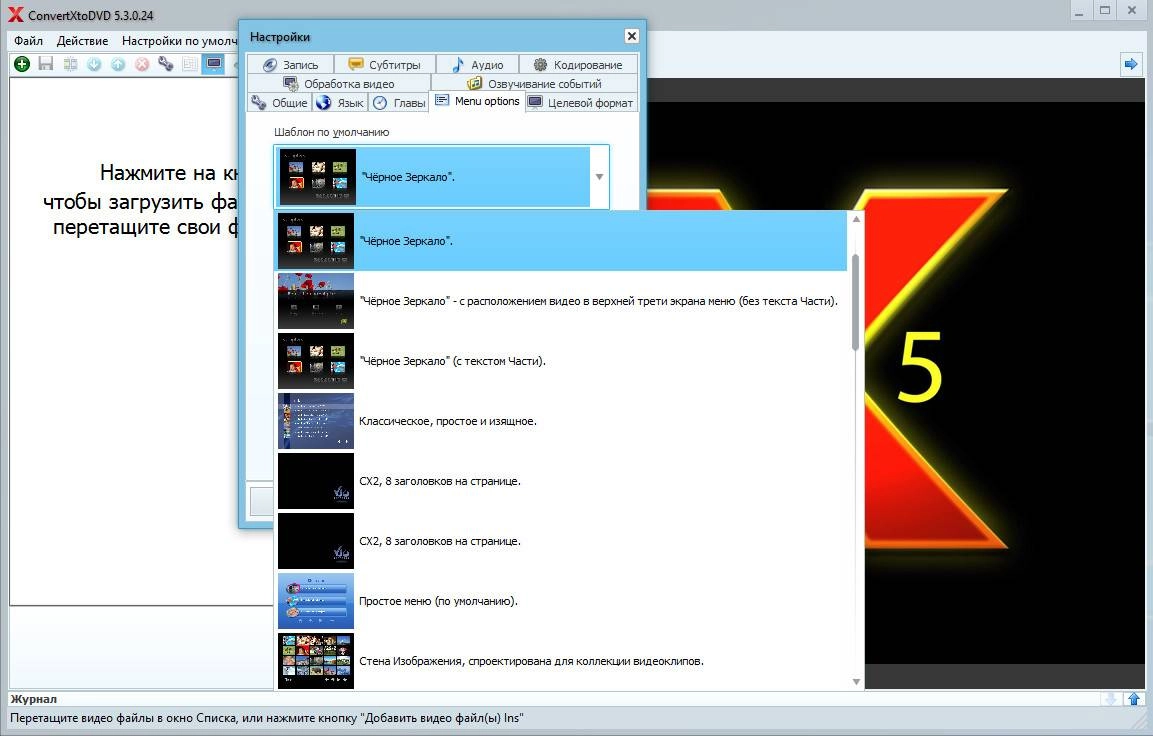Click the red X Remove icon
The width and height of the screenshot is (1153, 736).
tap(142, 64)
